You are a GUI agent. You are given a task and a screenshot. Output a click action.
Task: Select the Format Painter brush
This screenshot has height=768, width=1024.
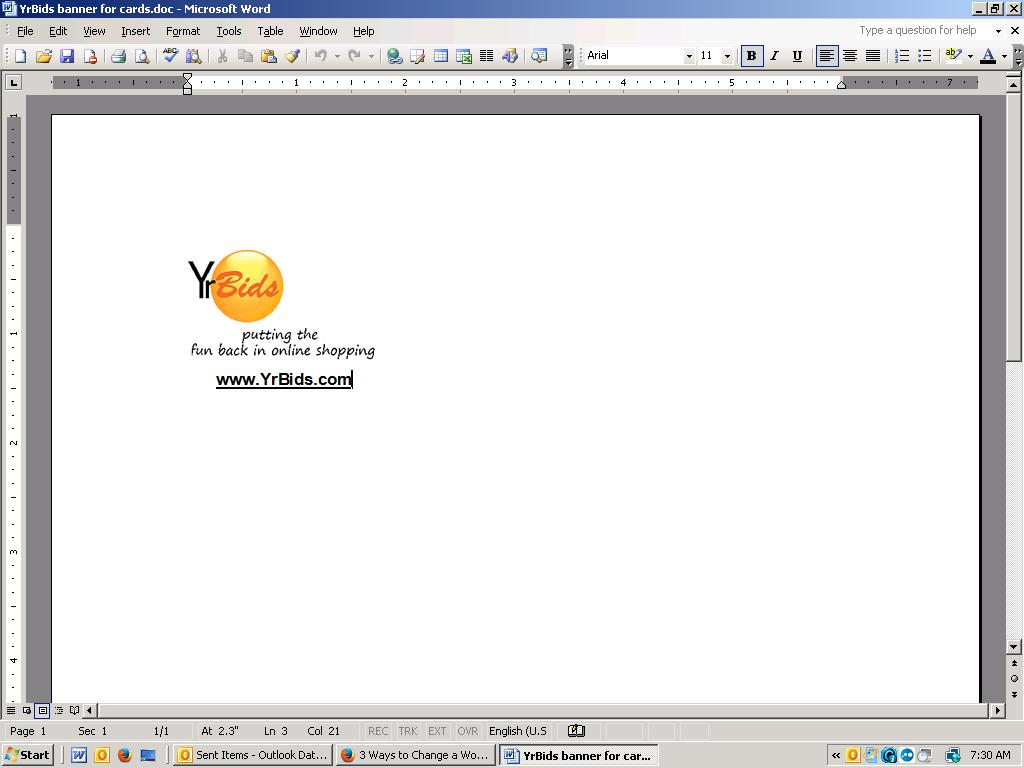(292, 56)
